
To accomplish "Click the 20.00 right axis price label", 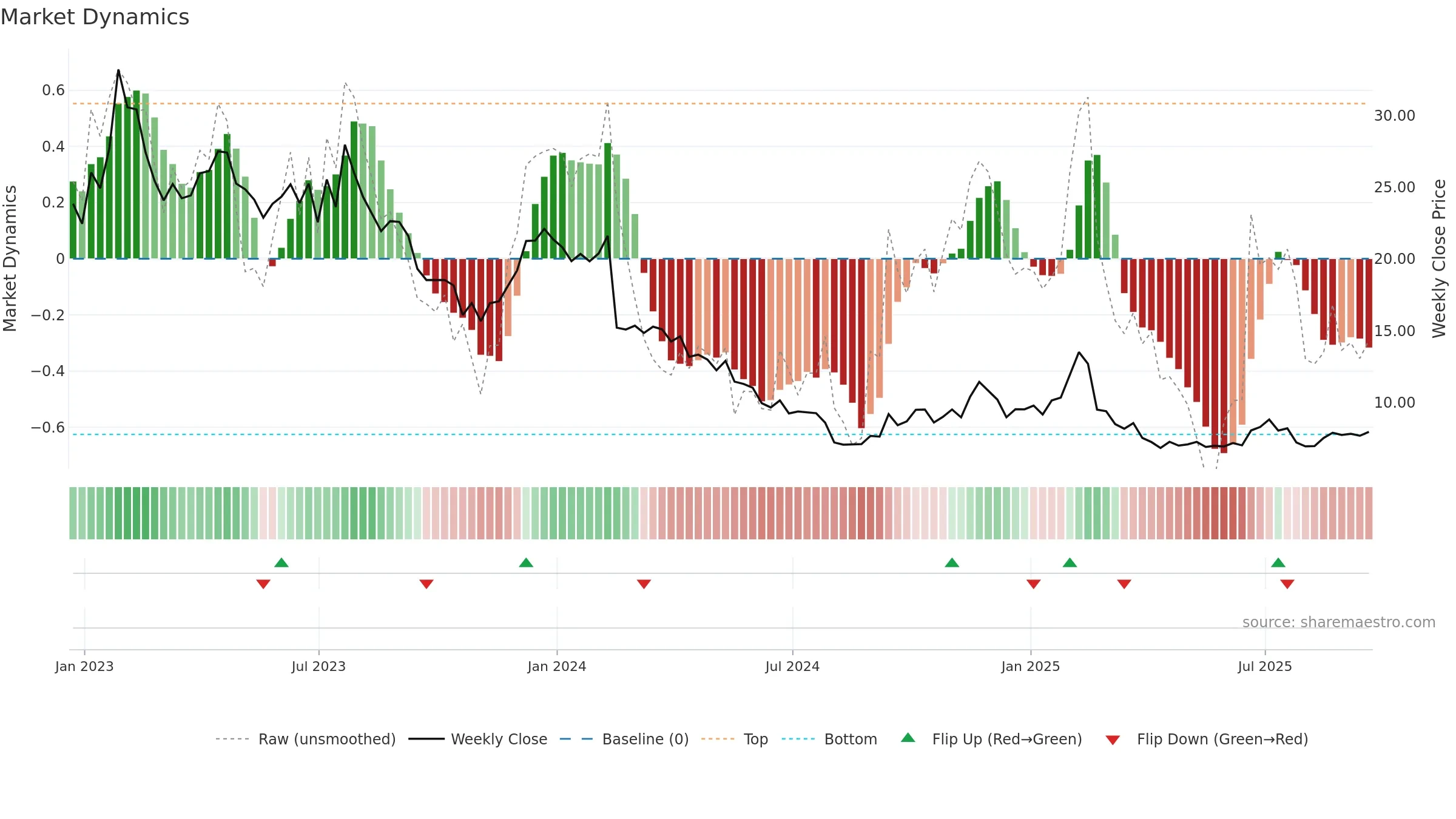I will [1395, 258].
